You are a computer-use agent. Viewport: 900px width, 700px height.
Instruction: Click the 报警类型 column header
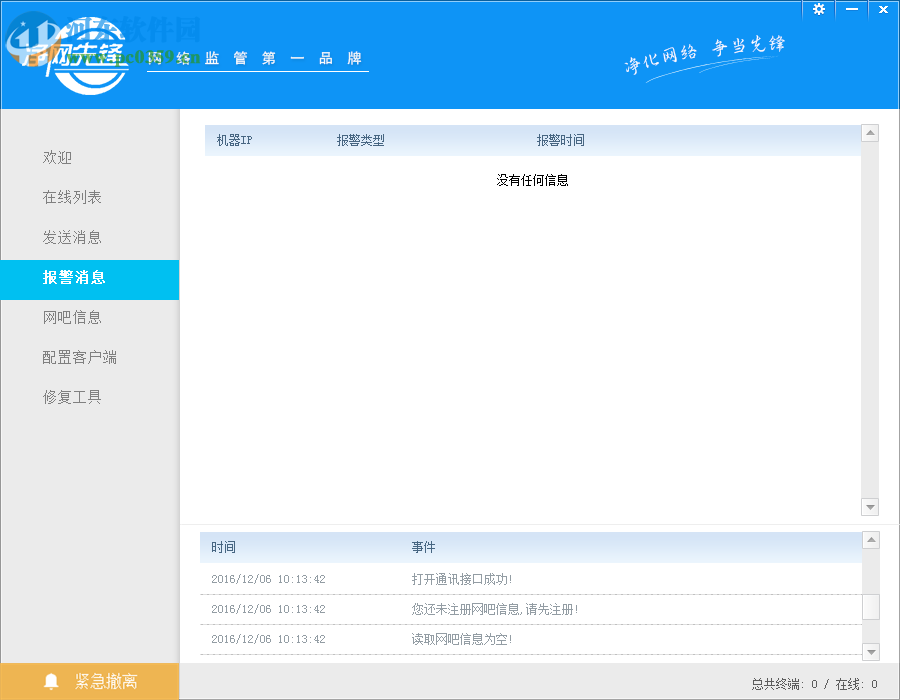[360, 140]
